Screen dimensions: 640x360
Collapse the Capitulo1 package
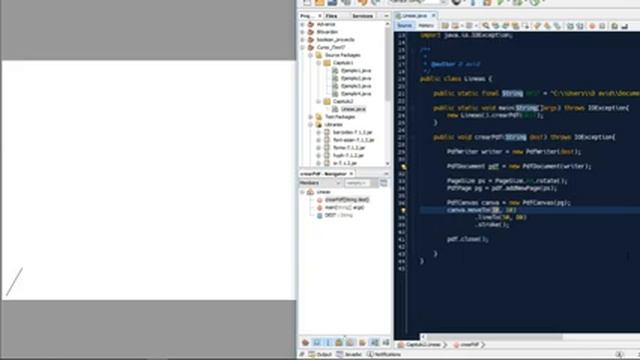pos(319,63)
